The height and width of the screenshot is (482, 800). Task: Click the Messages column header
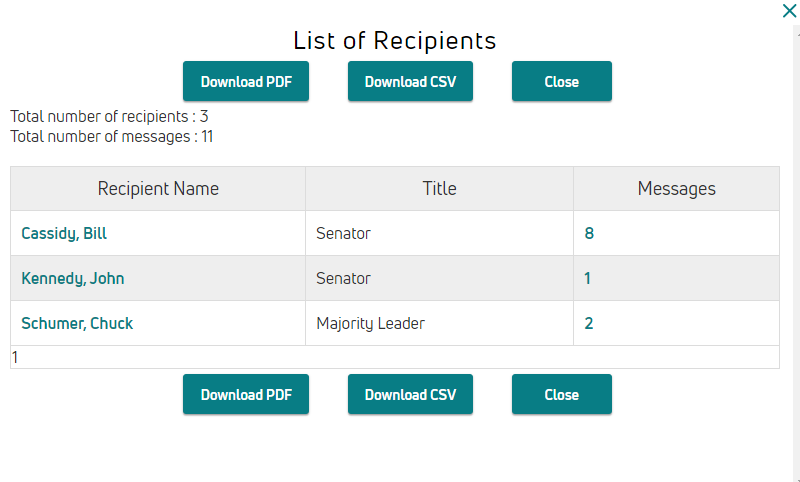[677, 189]
